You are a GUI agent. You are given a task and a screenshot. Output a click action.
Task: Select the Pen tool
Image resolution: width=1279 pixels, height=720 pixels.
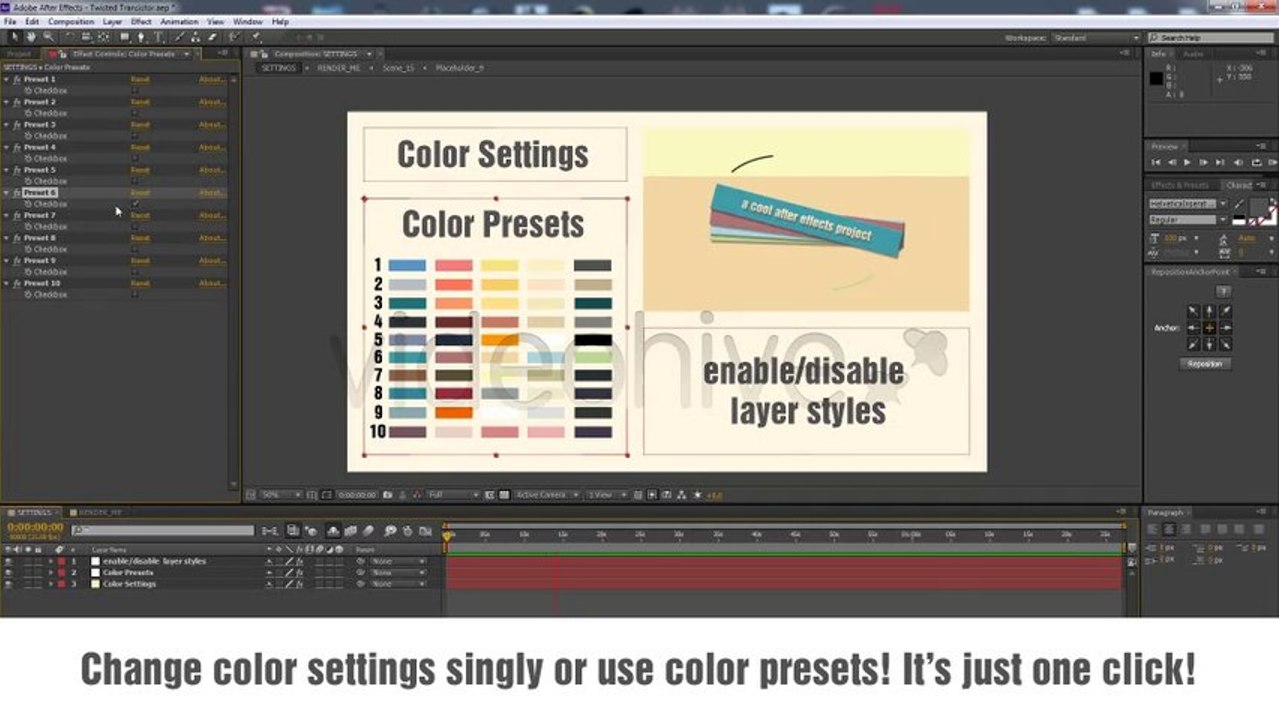(x=141, y=37)
